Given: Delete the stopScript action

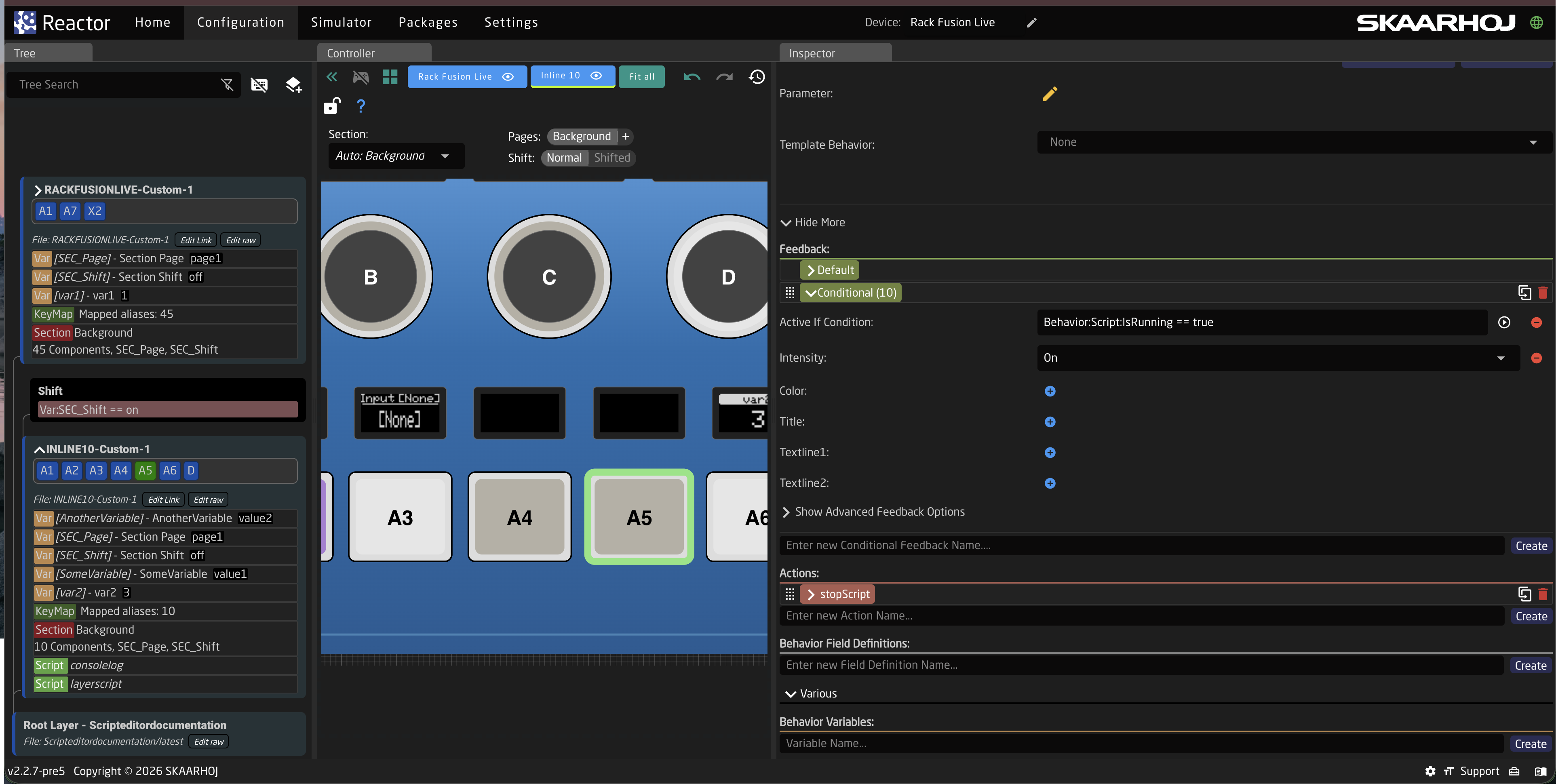Looking at the screenshot, I should point(1543,594).
